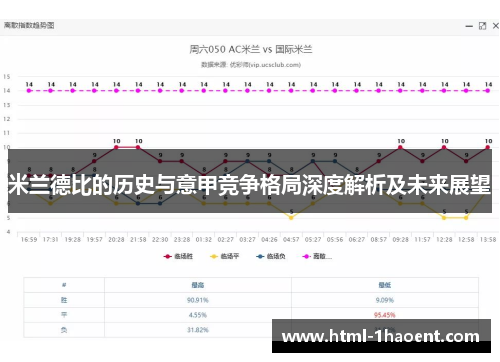
Task: Select the data source subtitle with vip.ucsclub.com
Action: coord(251,65)
